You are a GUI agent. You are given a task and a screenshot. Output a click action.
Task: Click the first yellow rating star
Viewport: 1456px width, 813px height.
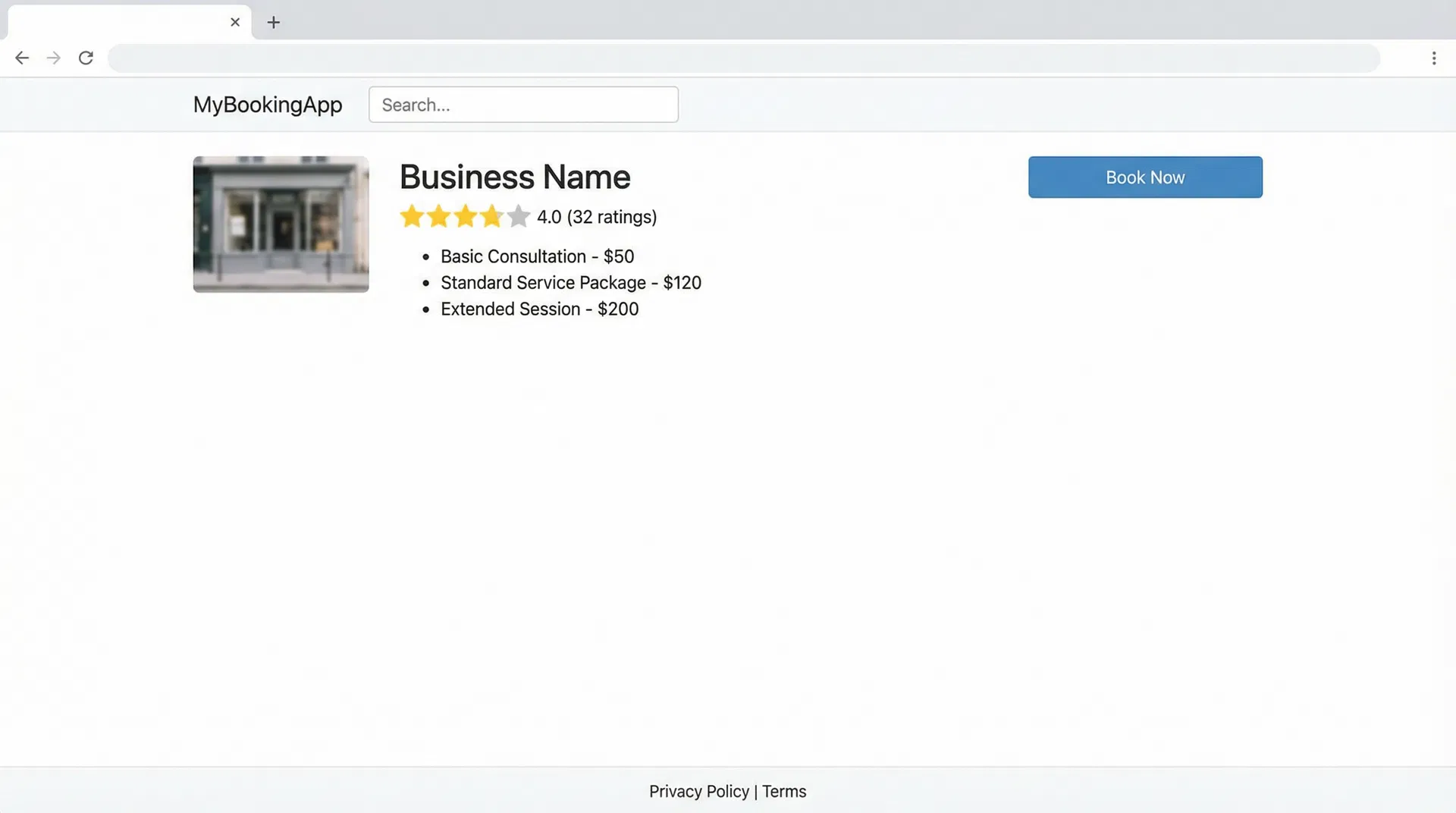[412, 217]
